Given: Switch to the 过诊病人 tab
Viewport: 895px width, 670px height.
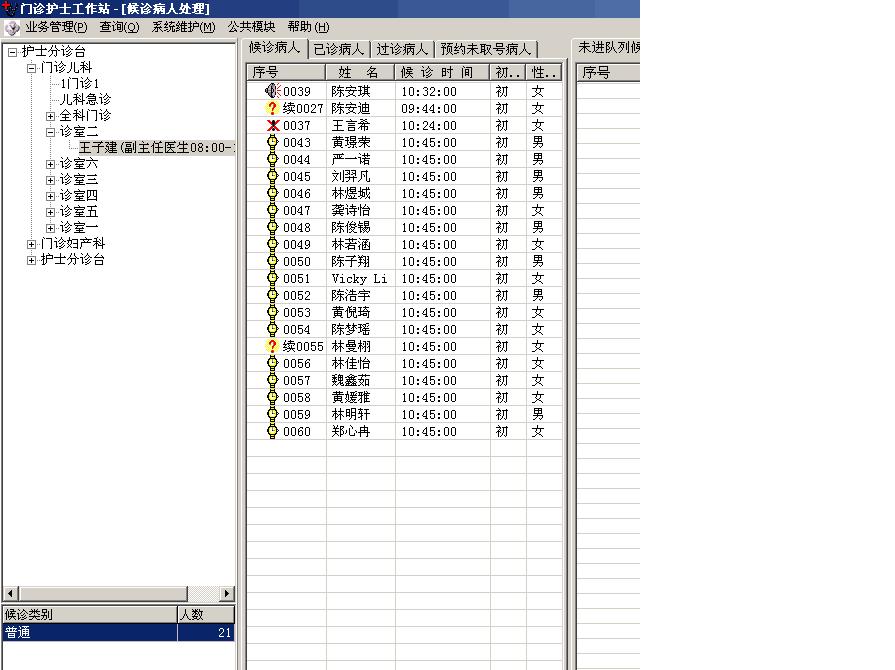Looking at the screenshot, I should coord(402,50).
